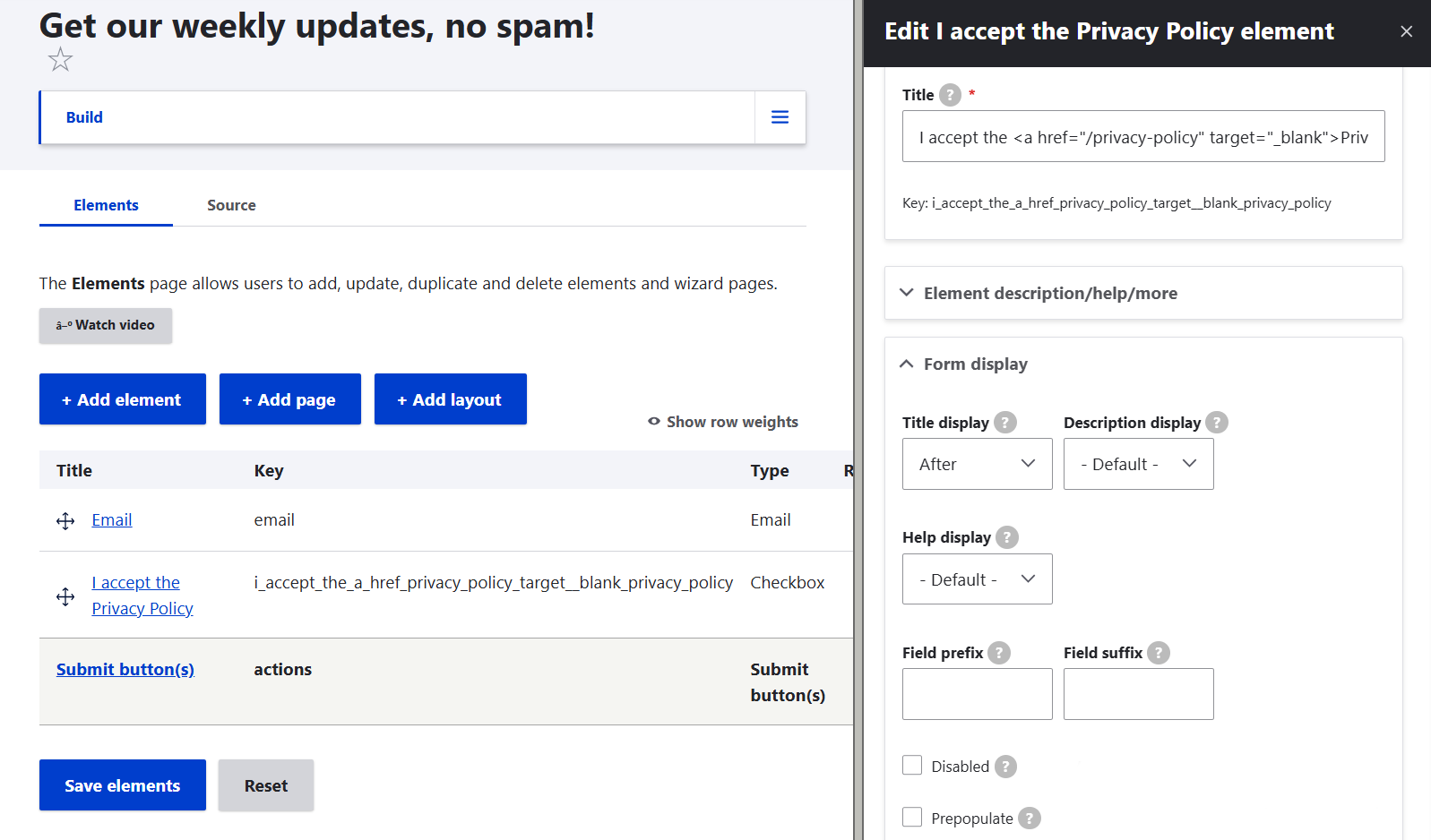Focus the Field prefix input
1431x840 pixels.
pyautogui.click(x=977, y=694)
